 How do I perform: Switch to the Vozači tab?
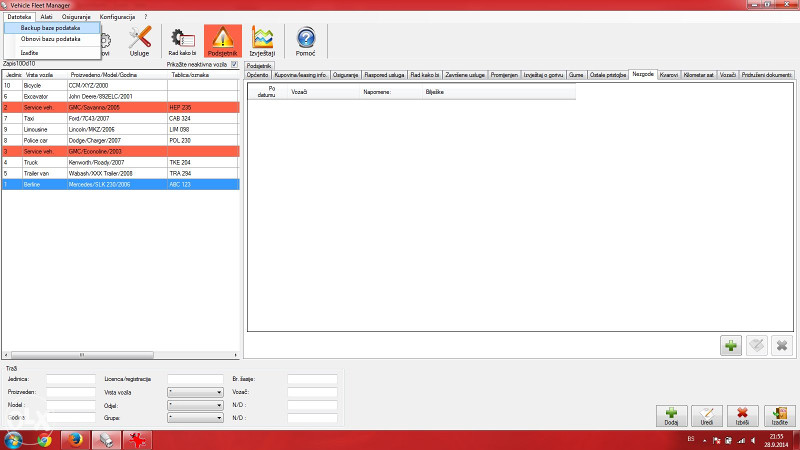pyautogui.click(x=728, y=75)
